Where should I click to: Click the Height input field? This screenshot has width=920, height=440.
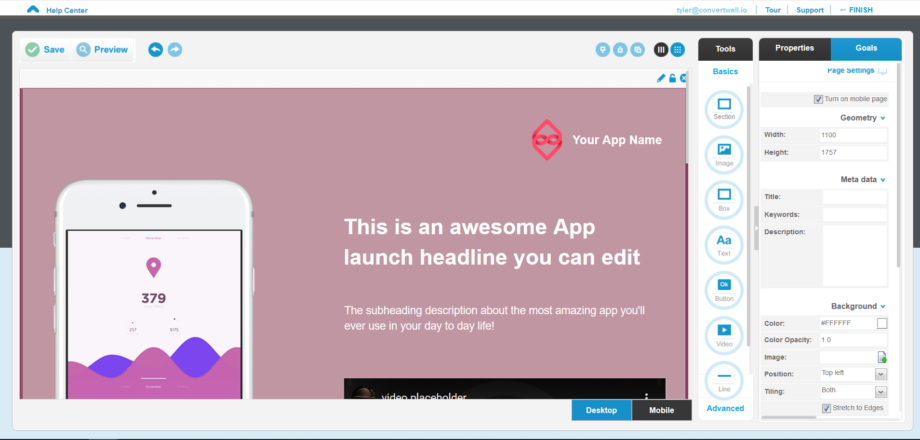[854, 153]
